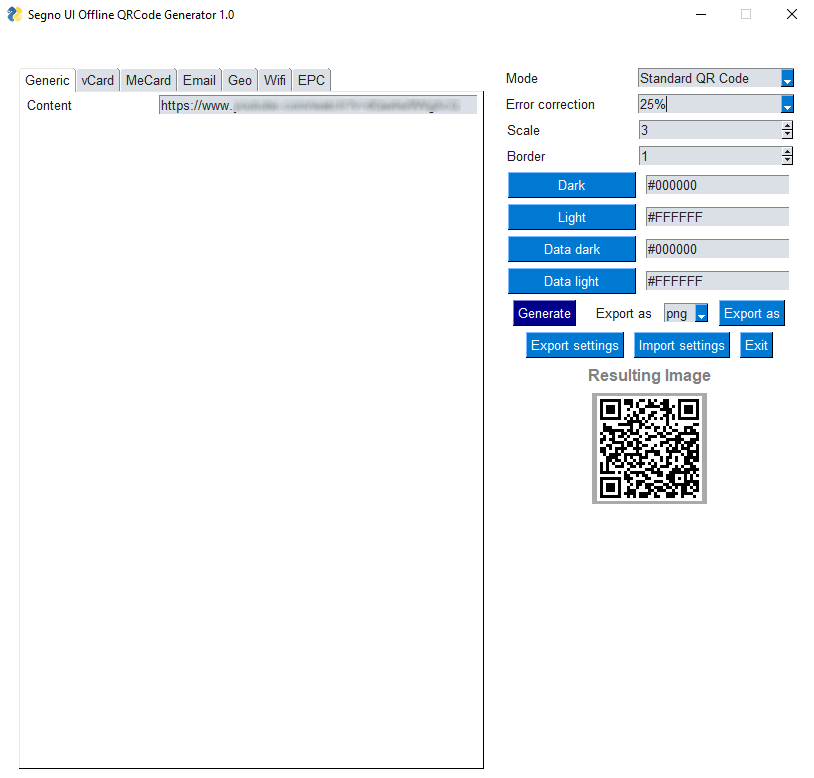Click the resulting QR code image
This screenshot has width=814, height=778.
coord(649,448)
